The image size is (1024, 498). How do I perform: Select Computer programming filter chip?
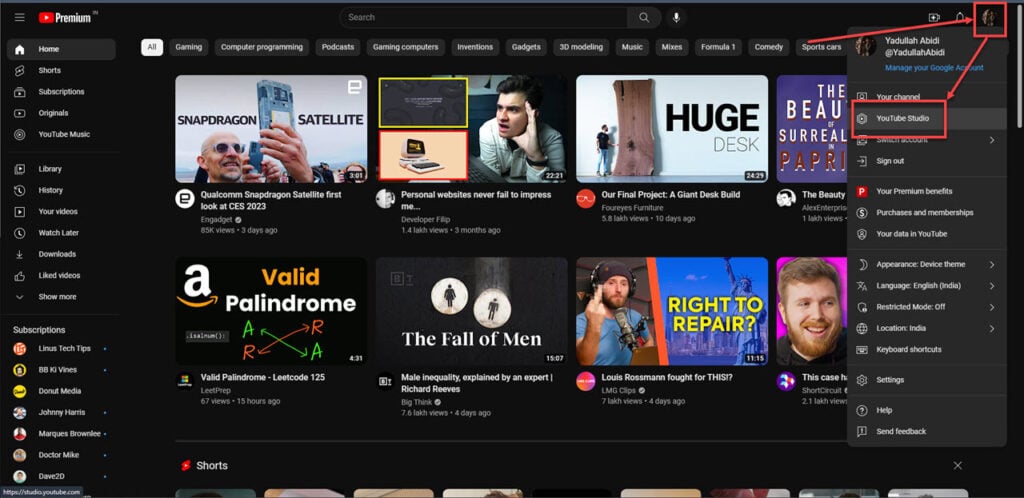point(262,47)
